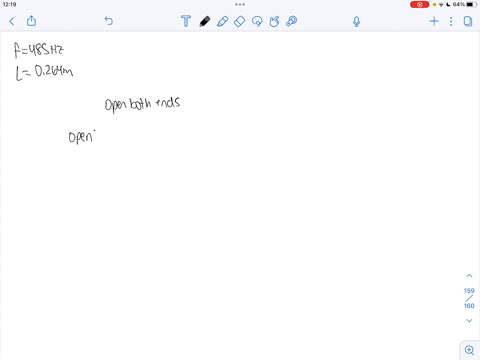Open zoom magnifier button
This screenshot has width=480, height=360.
click(x=469, y=350)
